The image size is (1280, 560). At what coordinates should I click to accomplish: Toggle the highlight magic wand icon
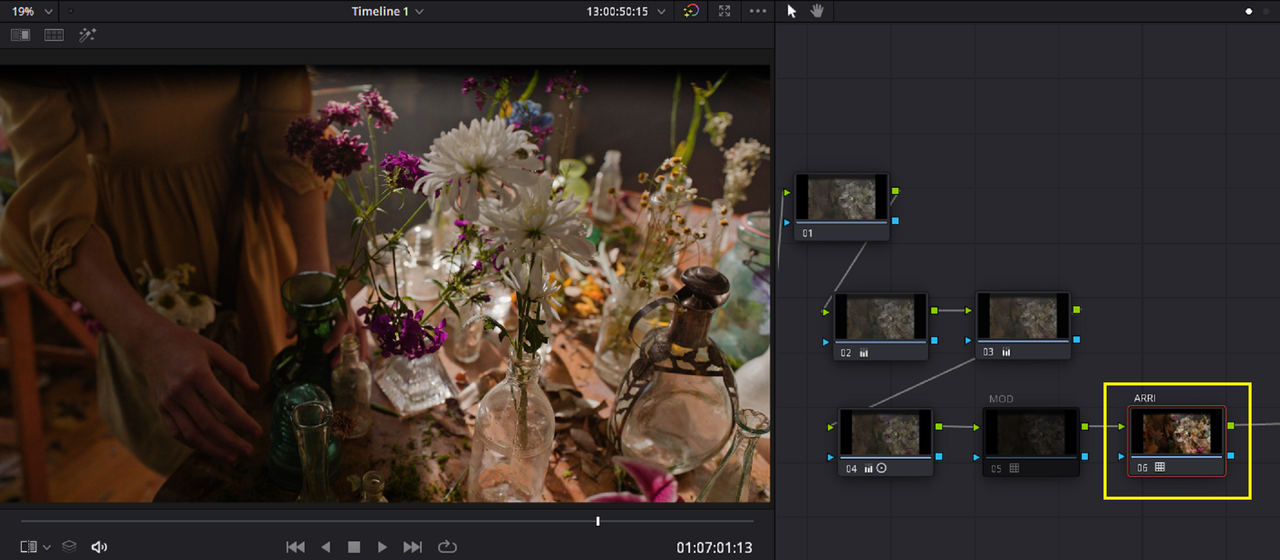[x=87, y=35]
